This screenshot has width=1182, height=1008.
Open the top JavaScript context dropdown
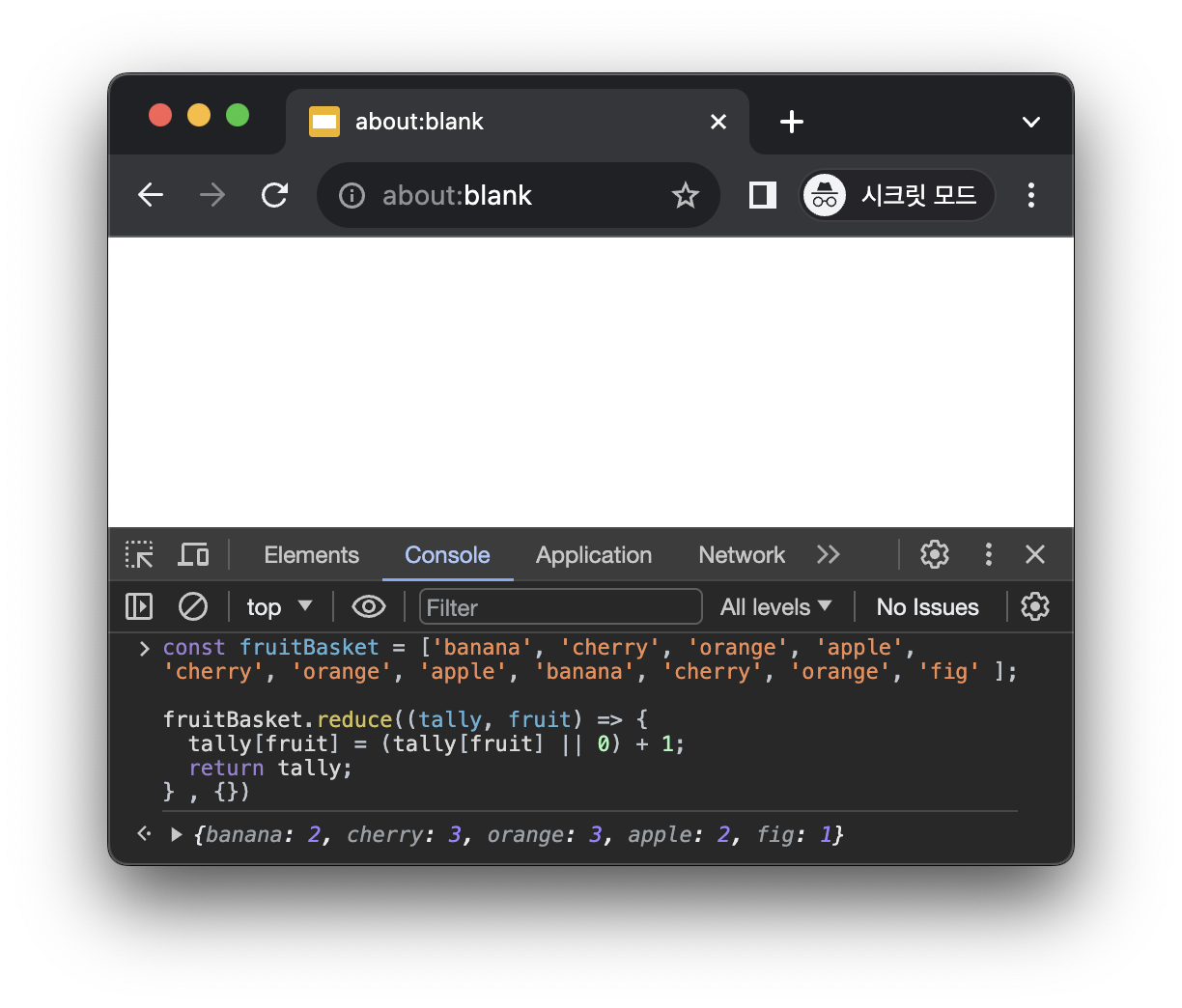(279, 607)
